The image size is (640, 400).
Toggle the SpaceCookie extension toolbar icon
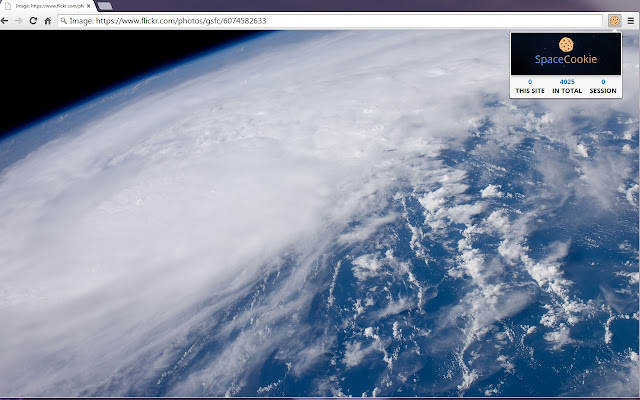coord(615,21)
